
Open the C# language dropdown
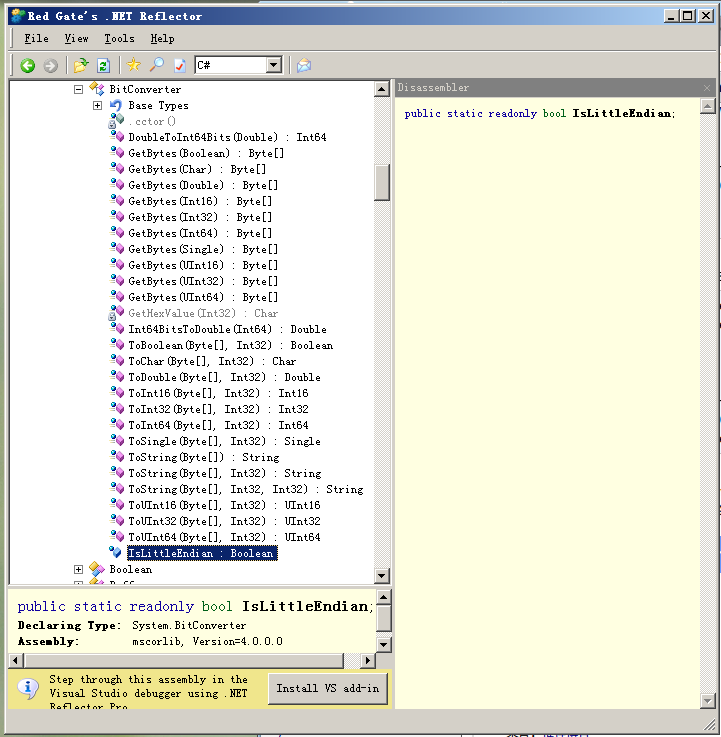pos(274,65)
